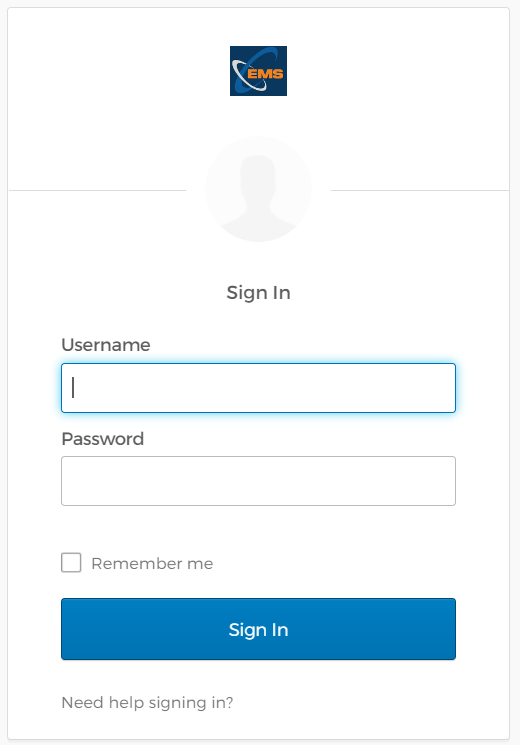
Task: Click the gray user avatar silhouette
Action: point(258,189)
